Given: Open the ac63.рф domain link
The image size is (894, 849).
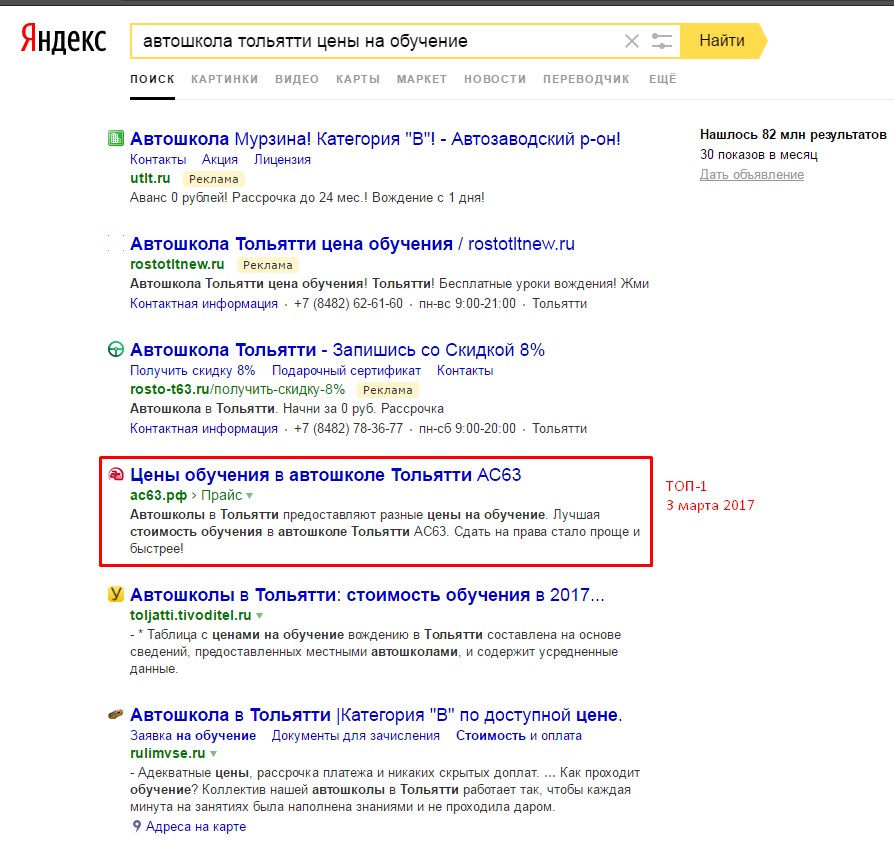Looking at the screenshot, I should [159, 495].
